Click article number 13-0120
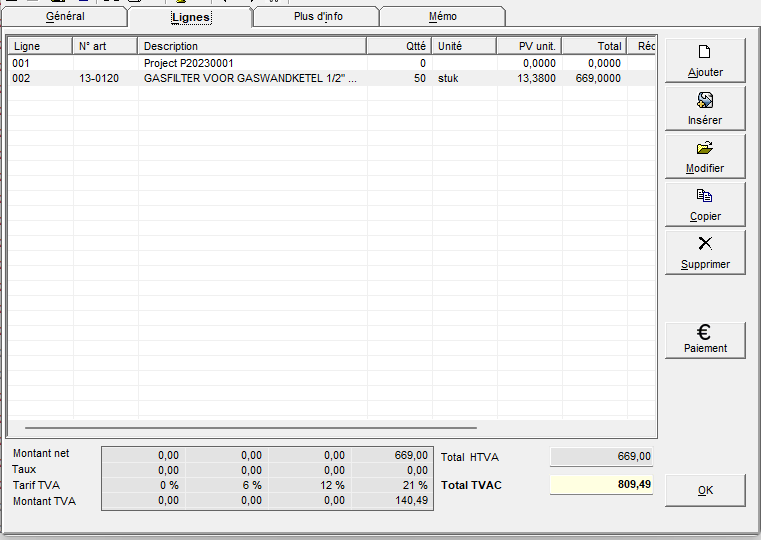761x540 pixels. click(x=99, y=78)
